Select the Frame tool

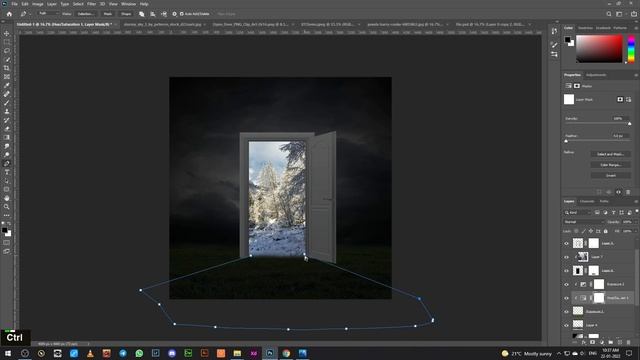click(7, 76)
